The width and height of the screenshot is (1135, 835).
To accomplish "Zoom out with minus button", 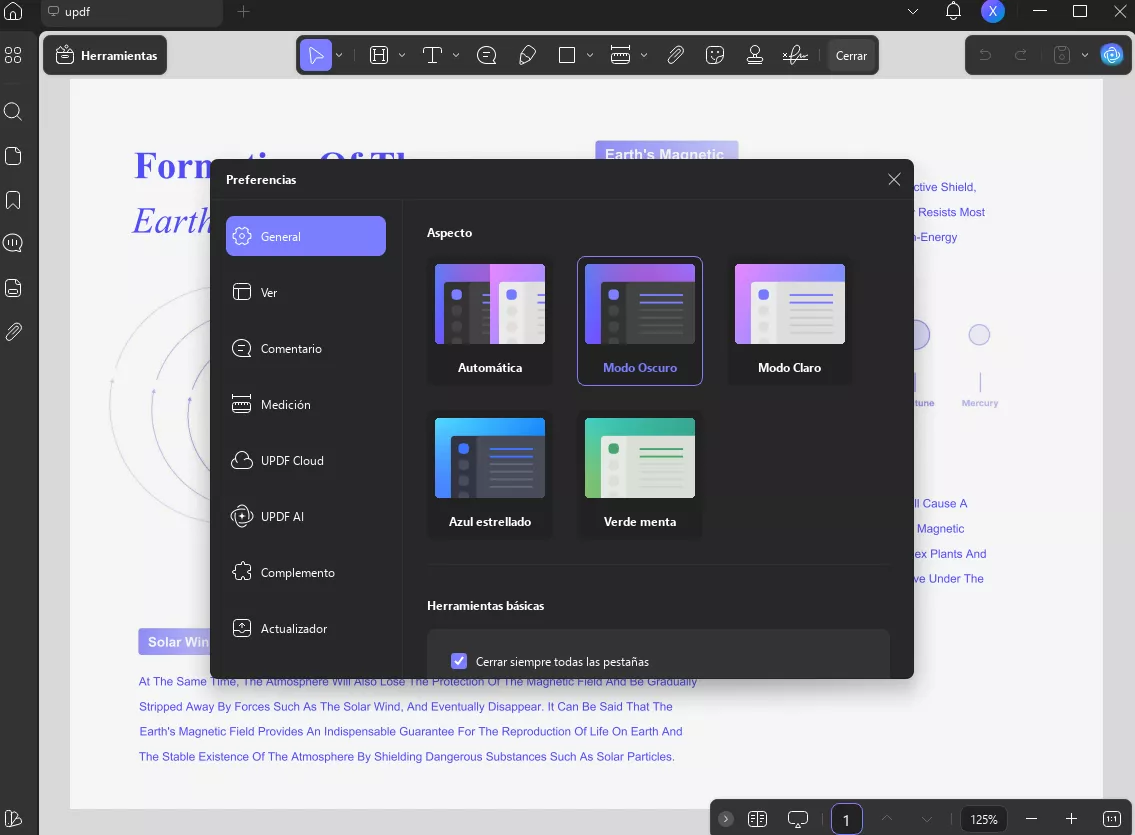I will tap(1031, 818).
